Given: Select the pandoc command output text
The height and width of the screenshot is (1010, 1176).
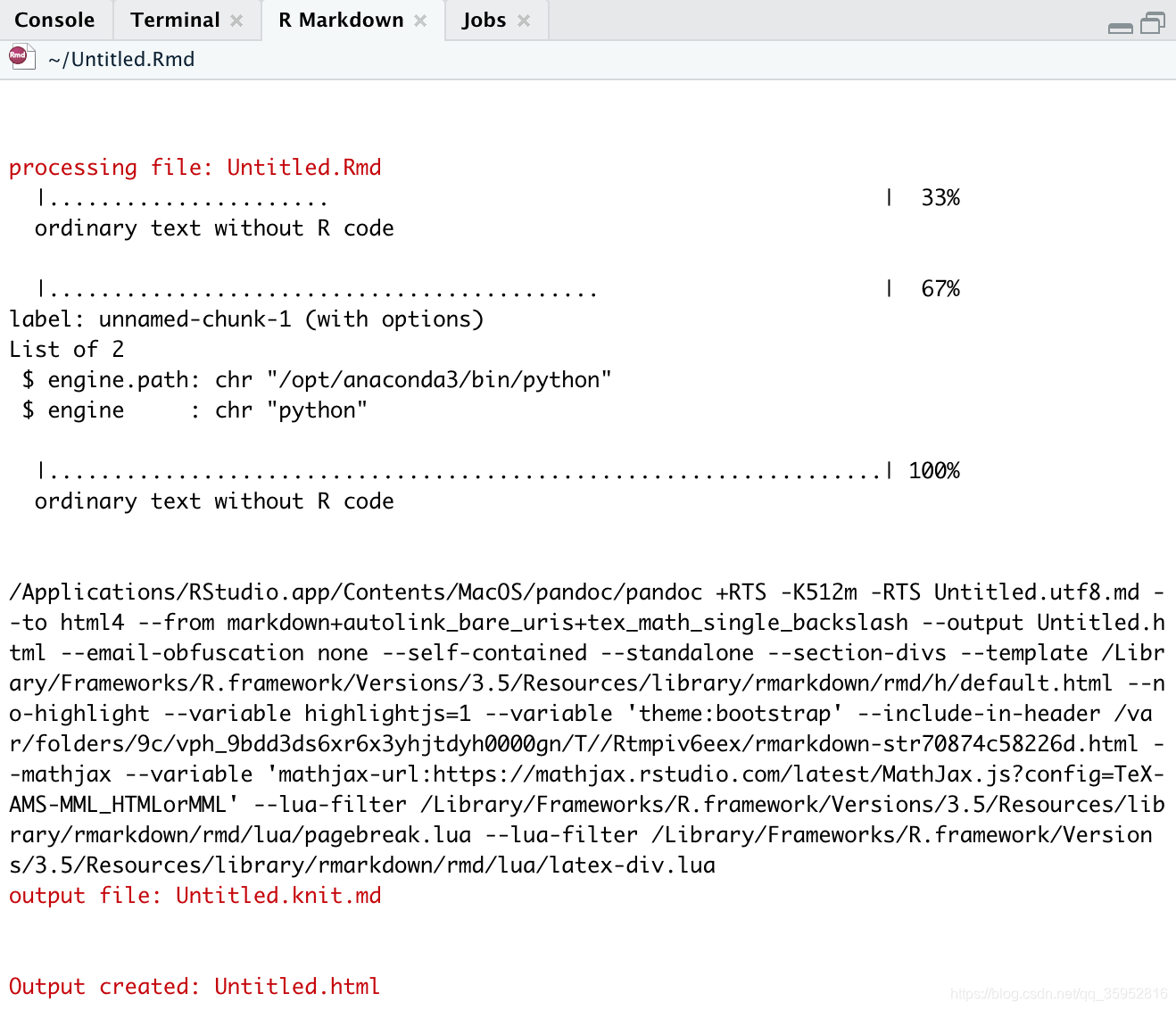Looking at the screenshot, I should 580,727.
